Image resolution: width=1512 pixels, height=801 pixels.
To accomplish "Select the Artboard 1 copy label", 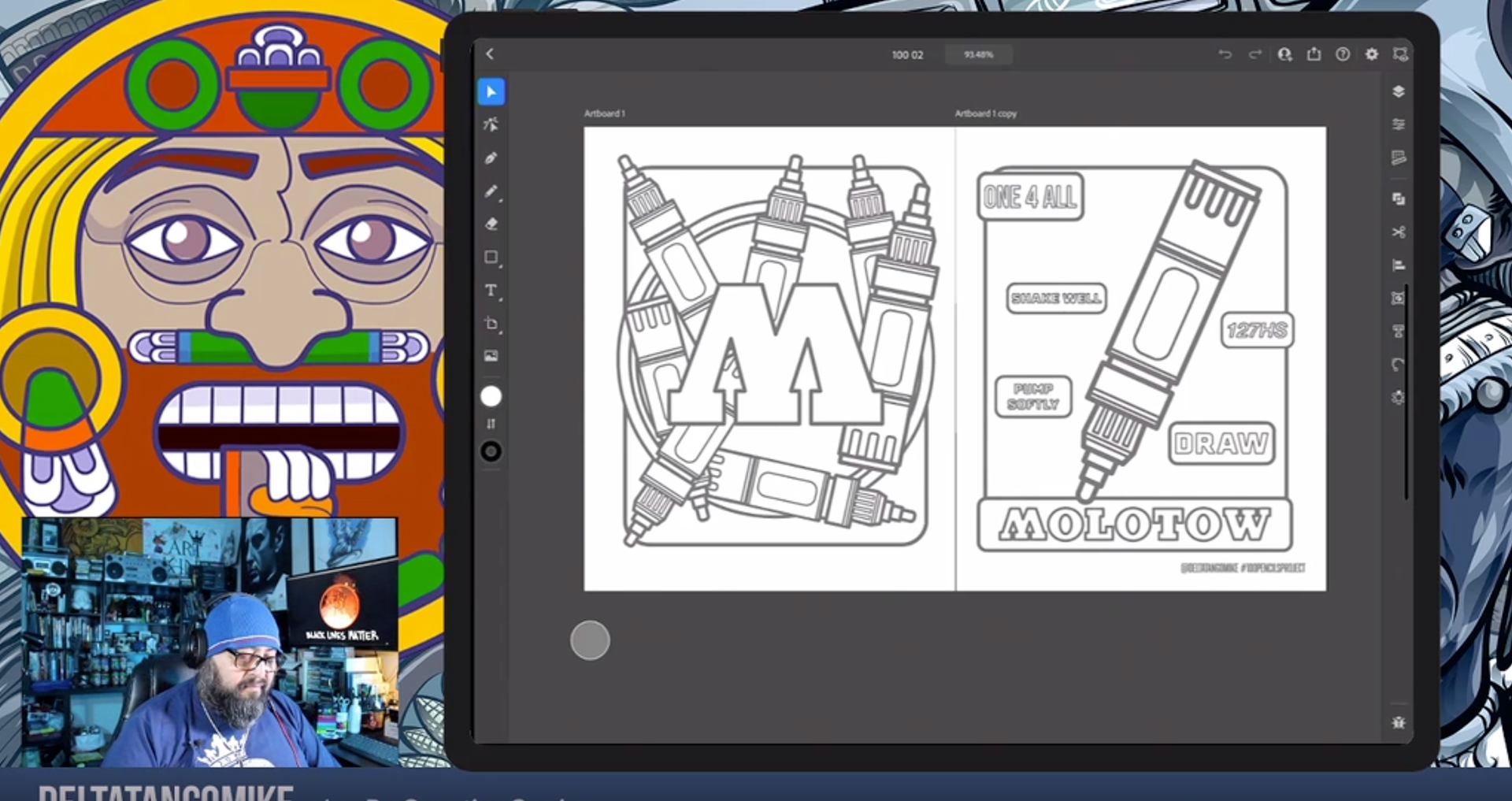I will pyautogui.click(x=985, y=113).
